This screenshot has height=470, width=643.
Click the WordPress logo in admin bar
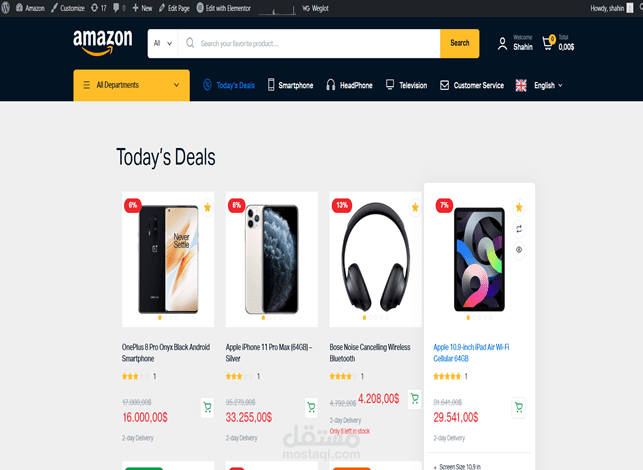5,8
